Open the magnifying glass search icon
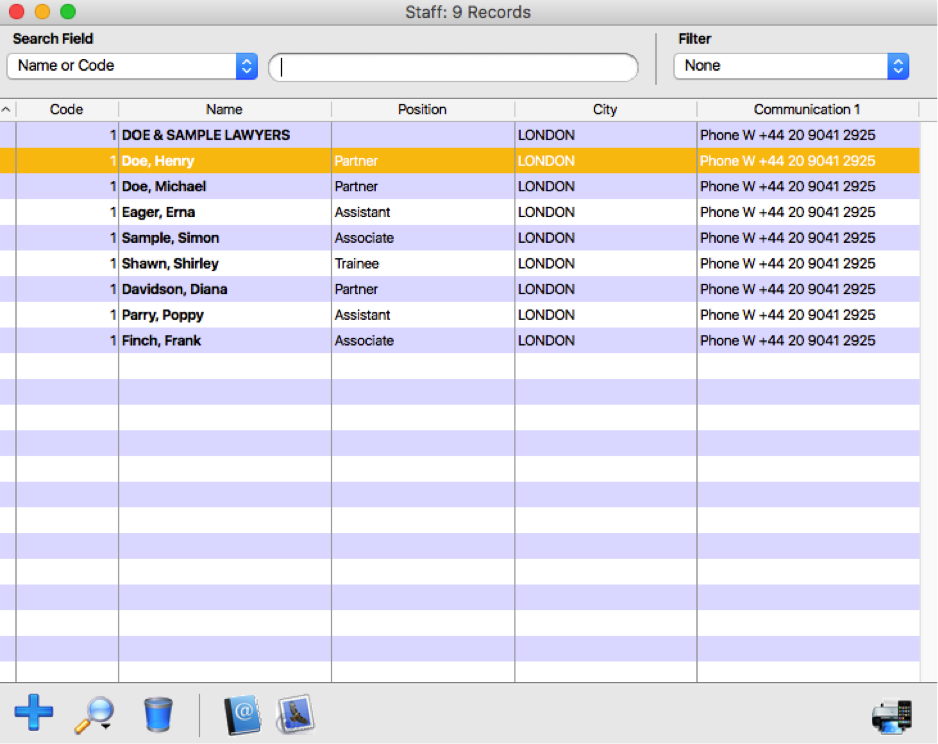The height and width of the screenshot is (744, 938). coord(93,714)
